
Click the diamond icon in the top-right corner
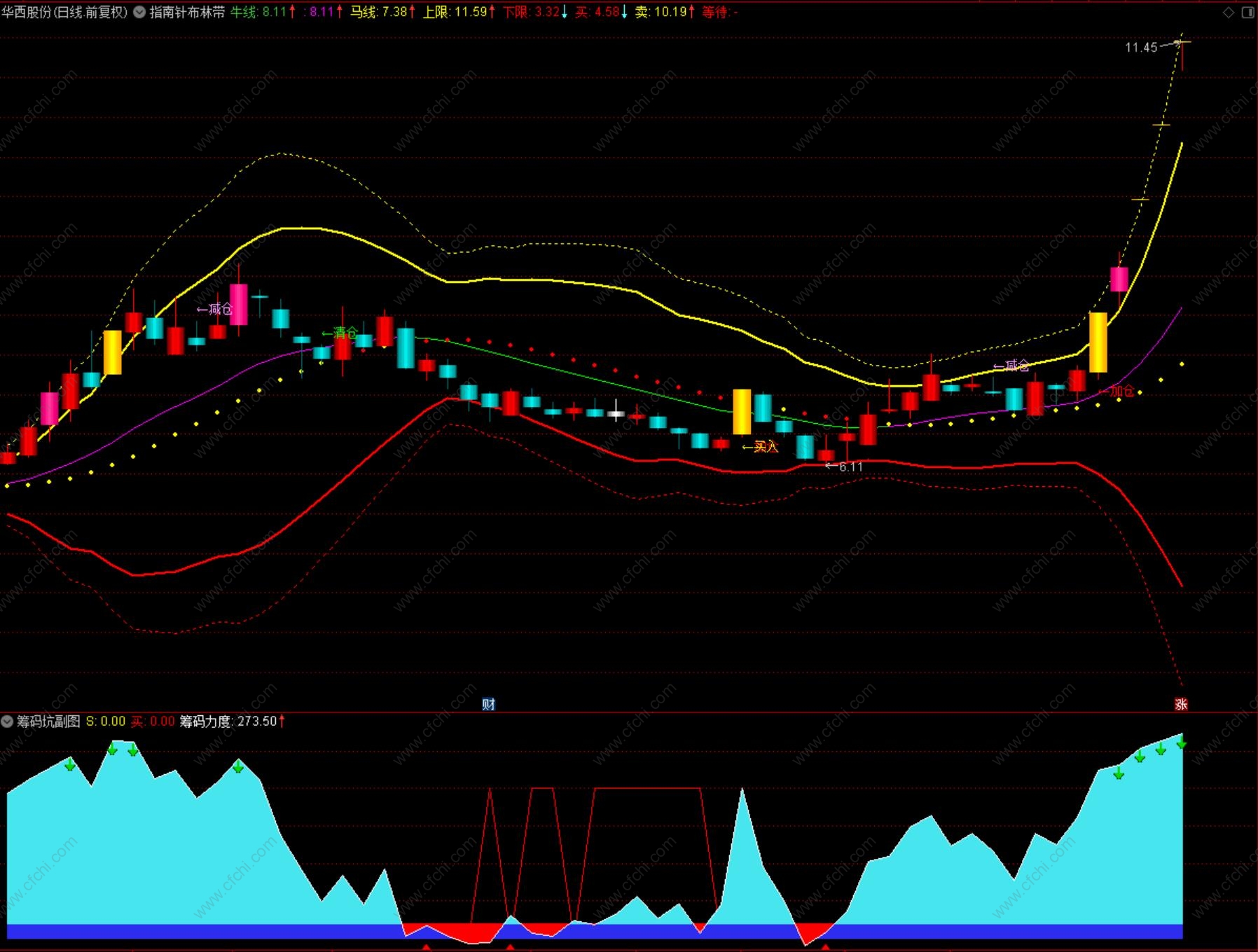[x=1229, y=12]
